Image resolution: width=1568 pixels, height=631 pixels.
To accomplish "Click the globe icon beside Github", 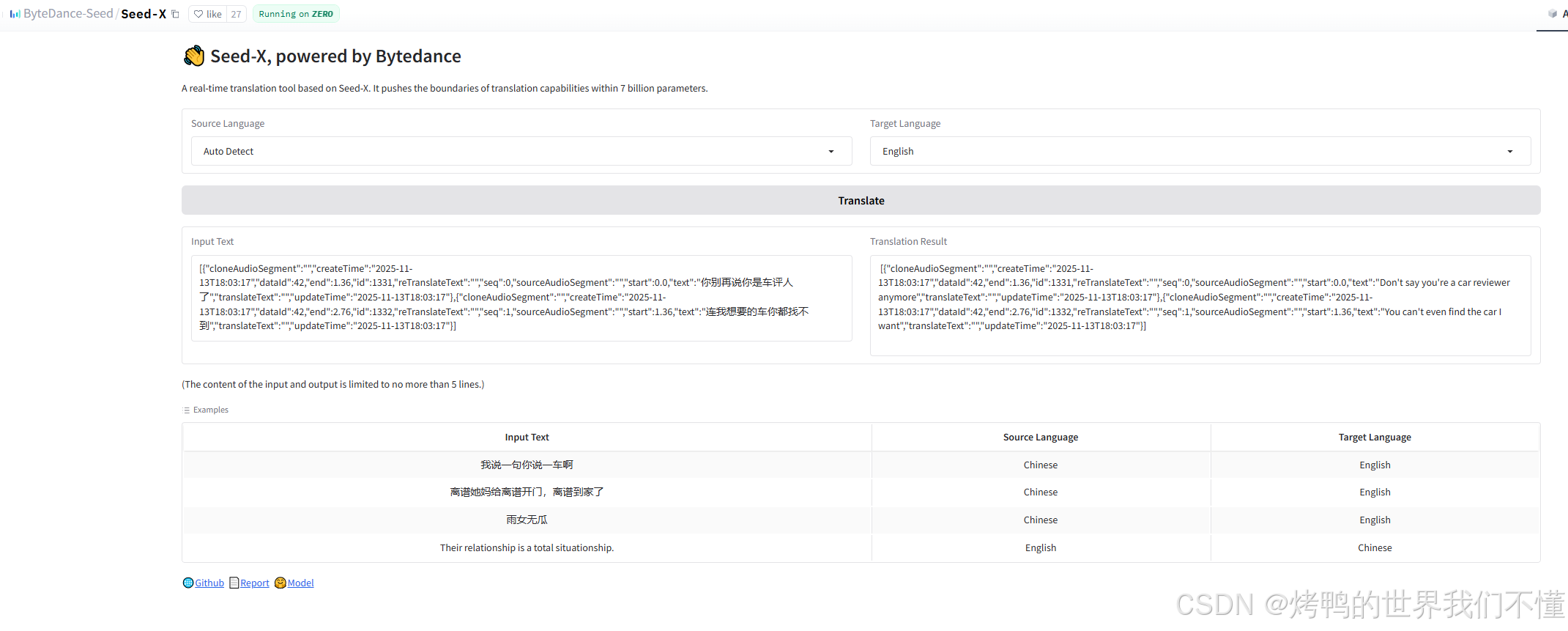I will click(x=188, y=583).
